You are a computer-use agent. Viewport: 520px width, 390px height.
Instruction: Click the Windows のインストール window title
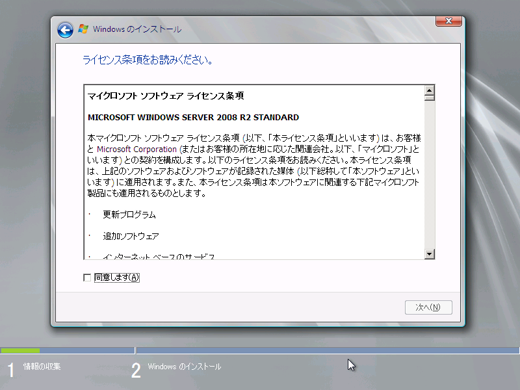point(137,29)
